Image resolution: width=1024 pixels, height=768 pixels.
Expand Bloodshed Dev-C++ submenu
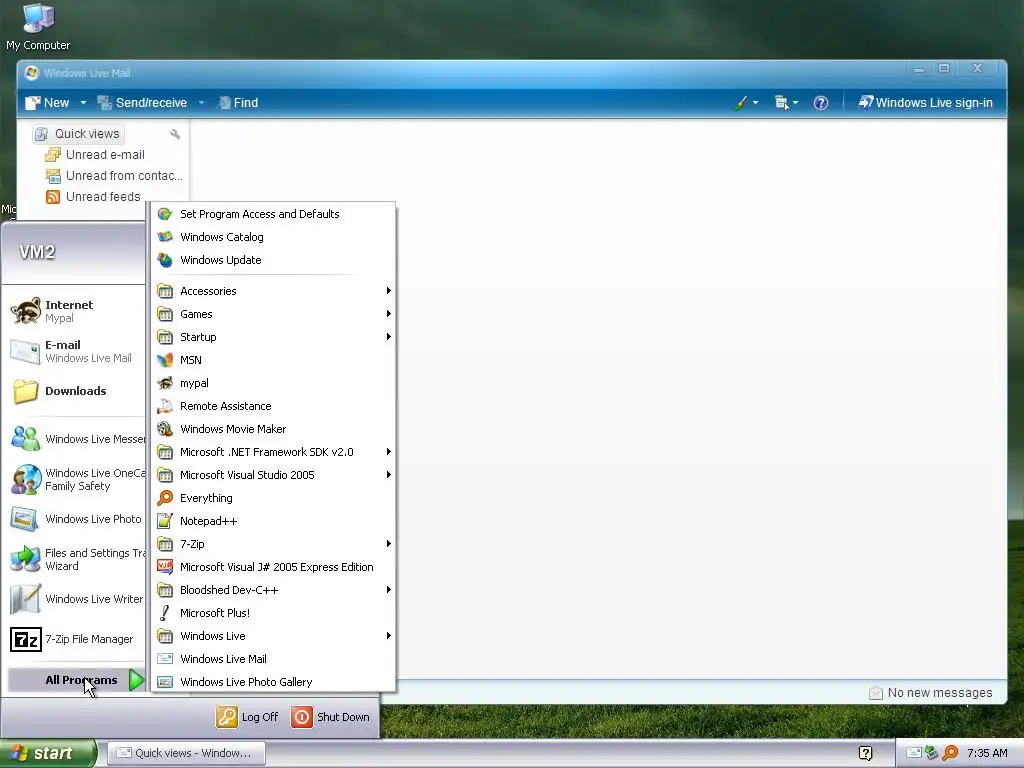click(273, 590)
